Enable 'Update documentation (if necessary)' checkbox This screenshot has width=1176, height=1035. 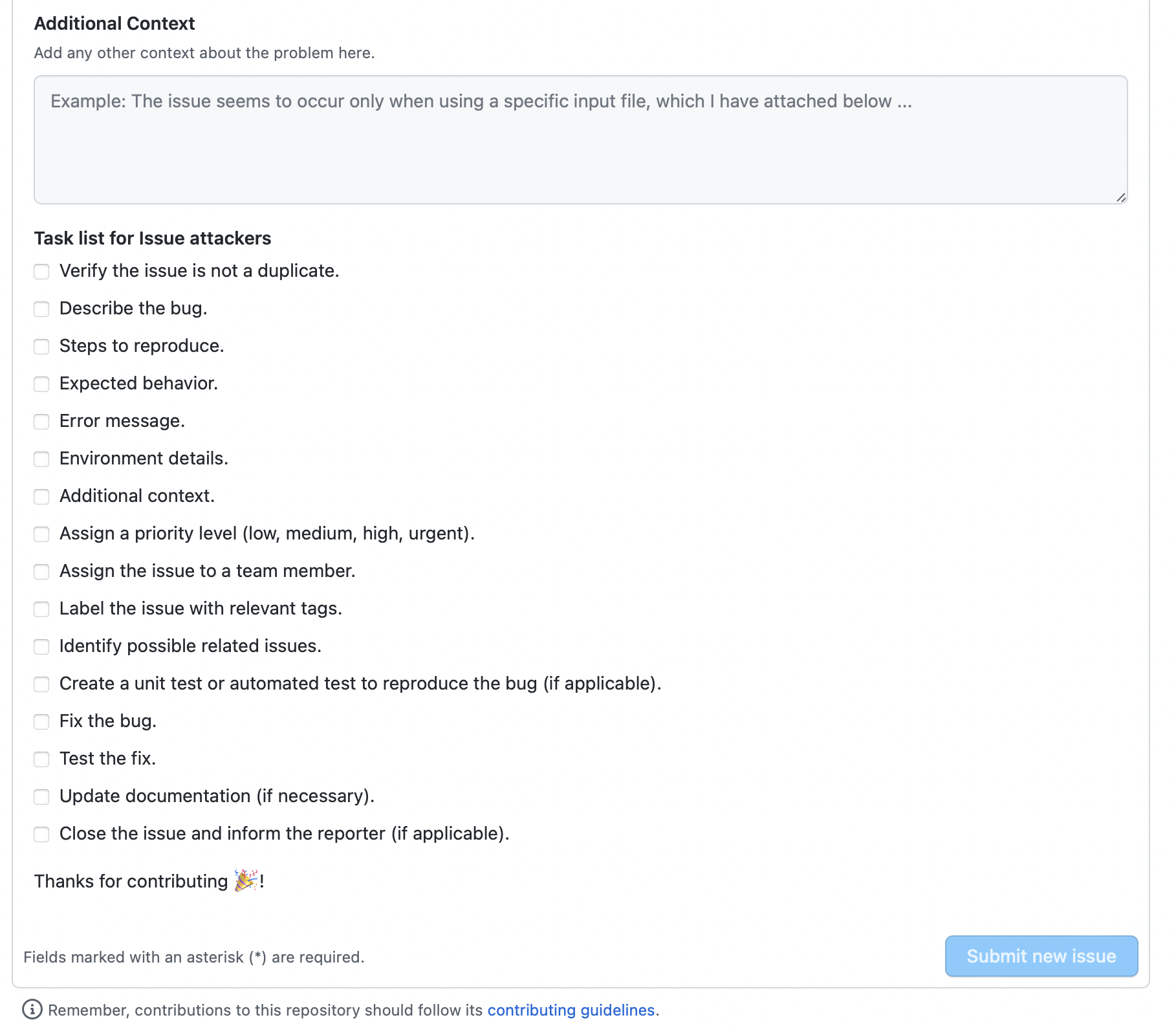pyautogui.click(x=41, y=797)
